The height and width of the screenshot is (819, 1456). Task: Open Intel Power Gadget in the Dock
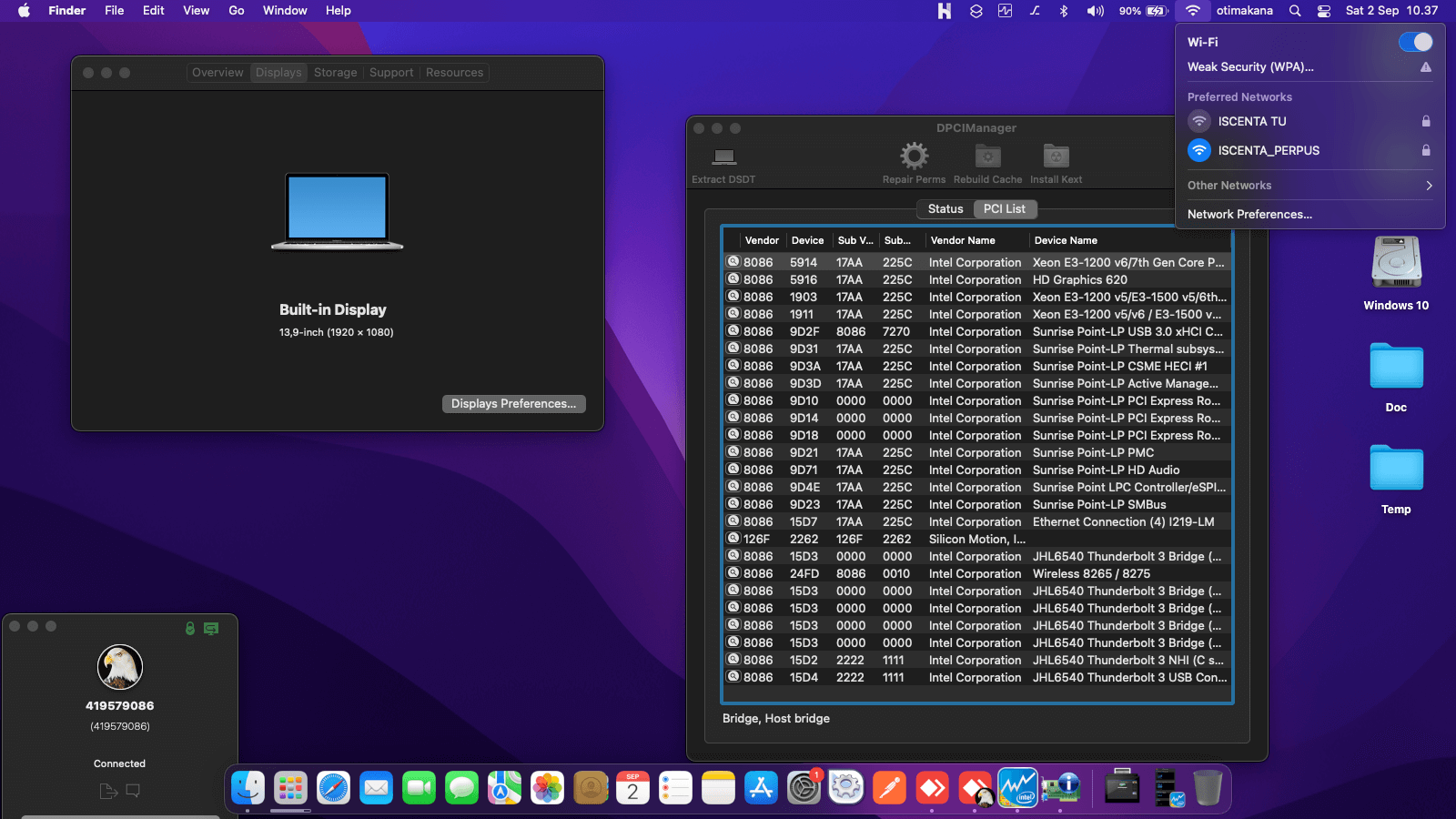[x=1017, y=788]
